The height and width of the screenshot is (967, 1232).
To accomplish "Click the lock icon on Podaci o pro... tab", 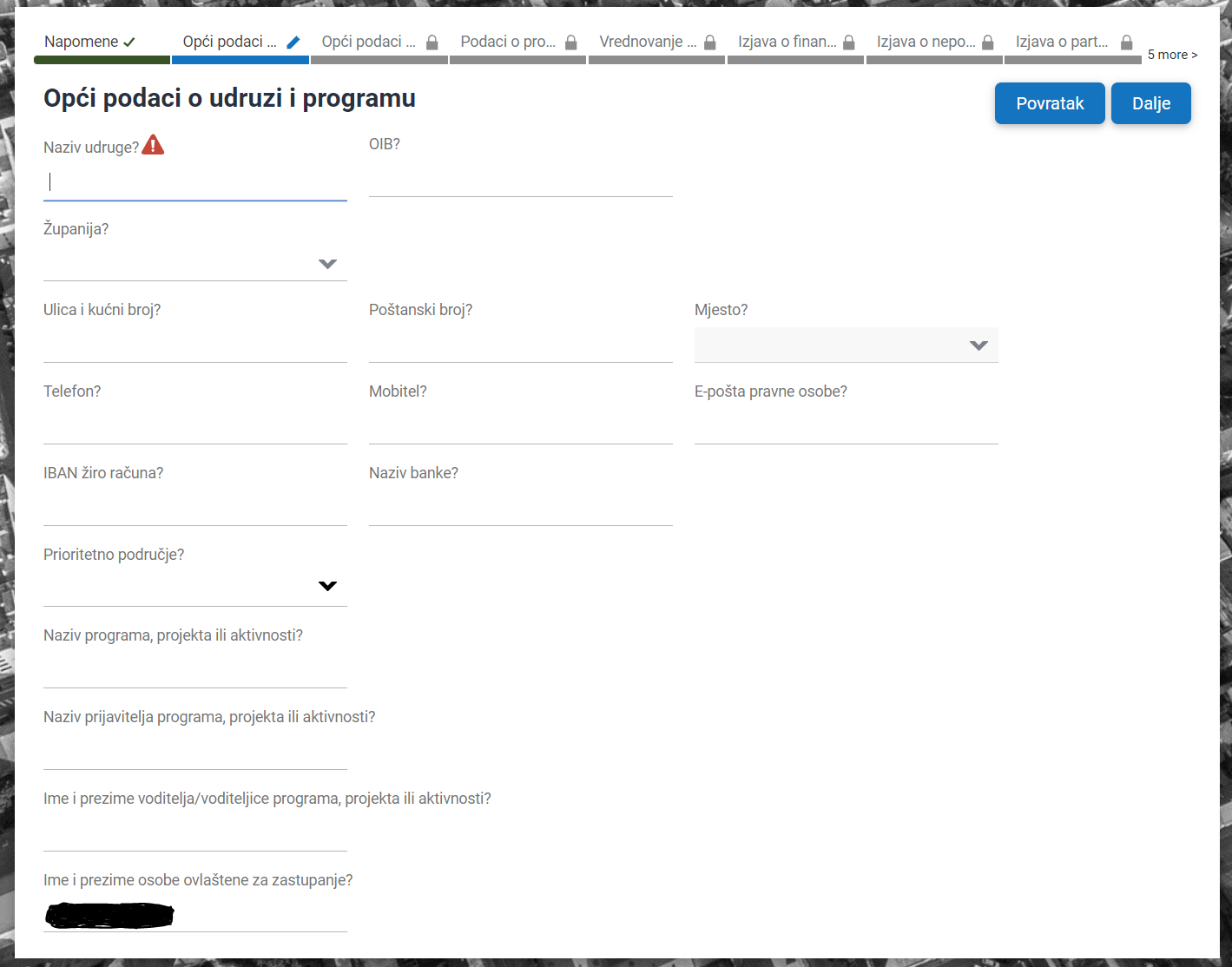I will pyautogui.click(x=571, y=42).
